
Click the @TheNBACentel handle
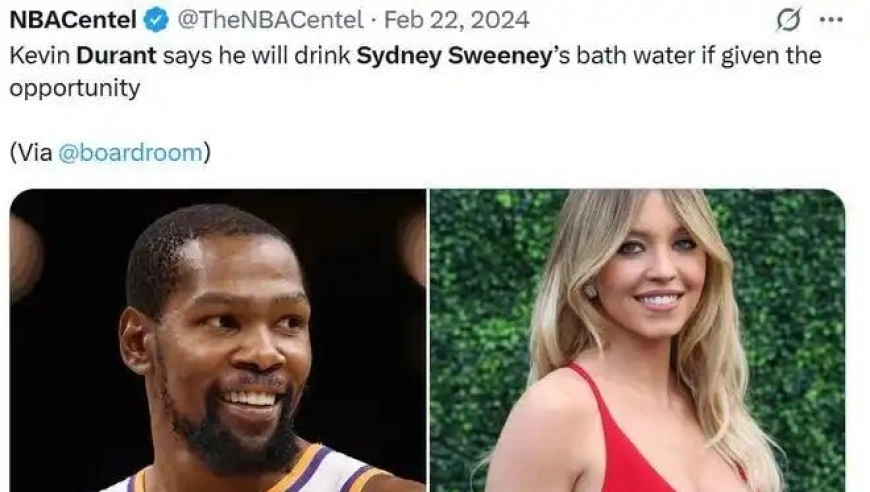(x=270, y=20)
